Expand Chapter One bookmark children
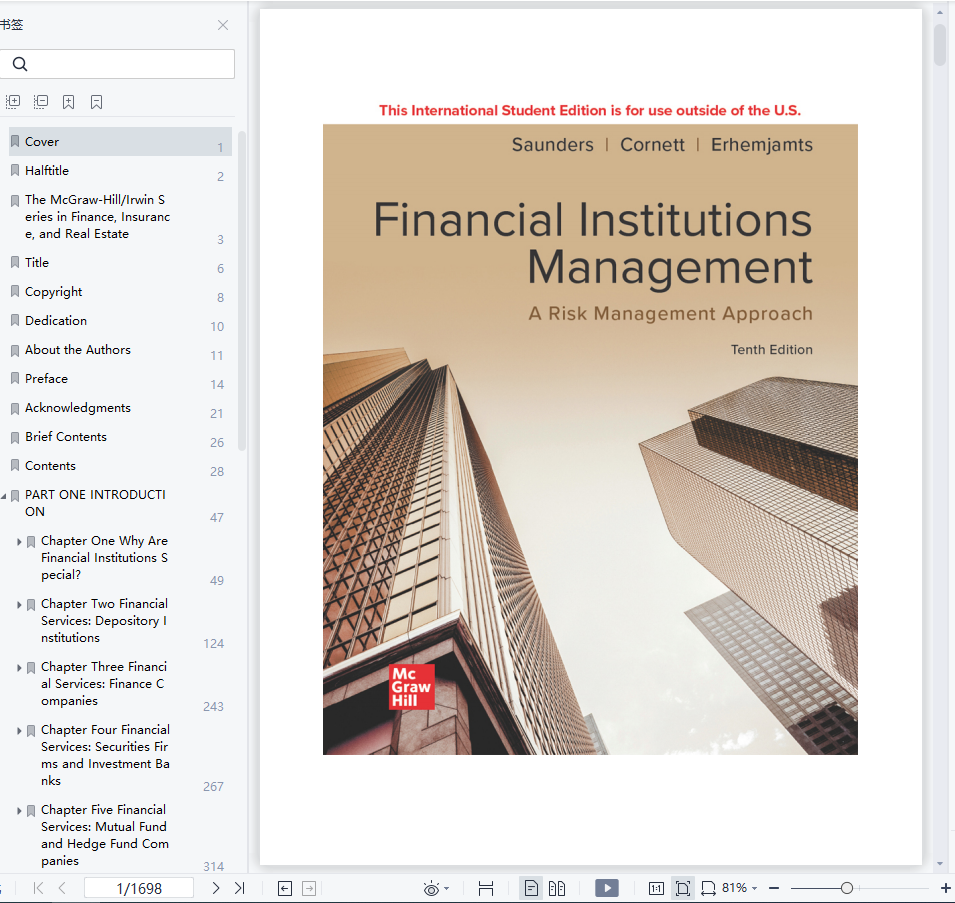955x903 pixels. [x=19, y=541]
